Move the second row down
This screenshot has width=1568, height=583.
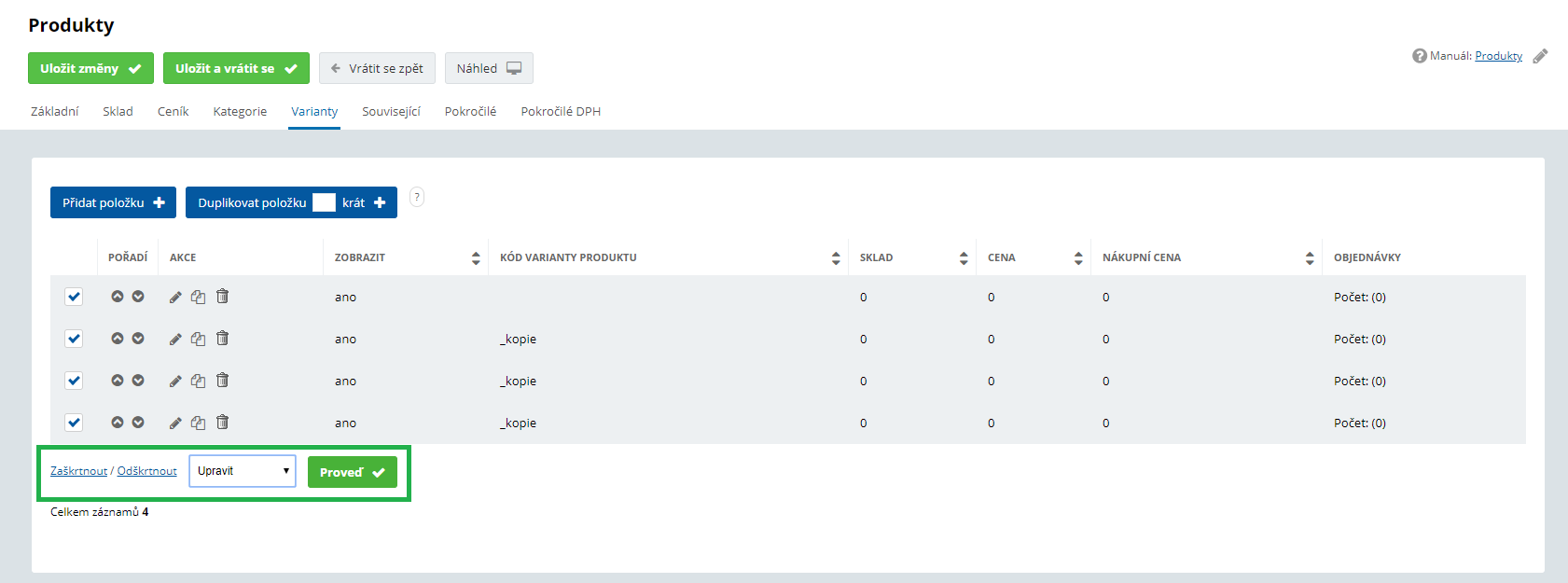tap(138, 339)
